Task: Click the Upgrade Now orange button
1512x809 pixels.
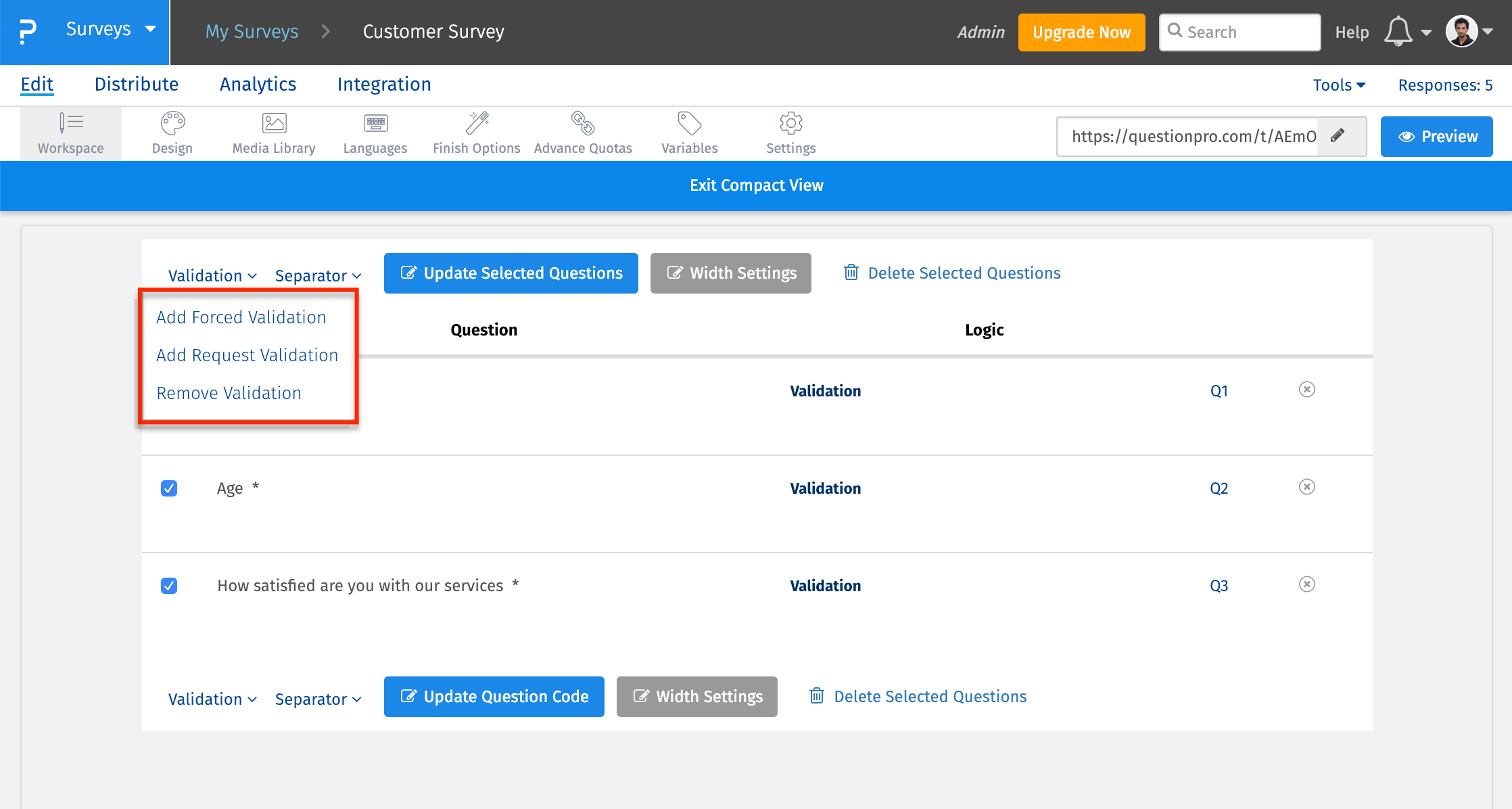Action: [x=1081, y=32]
